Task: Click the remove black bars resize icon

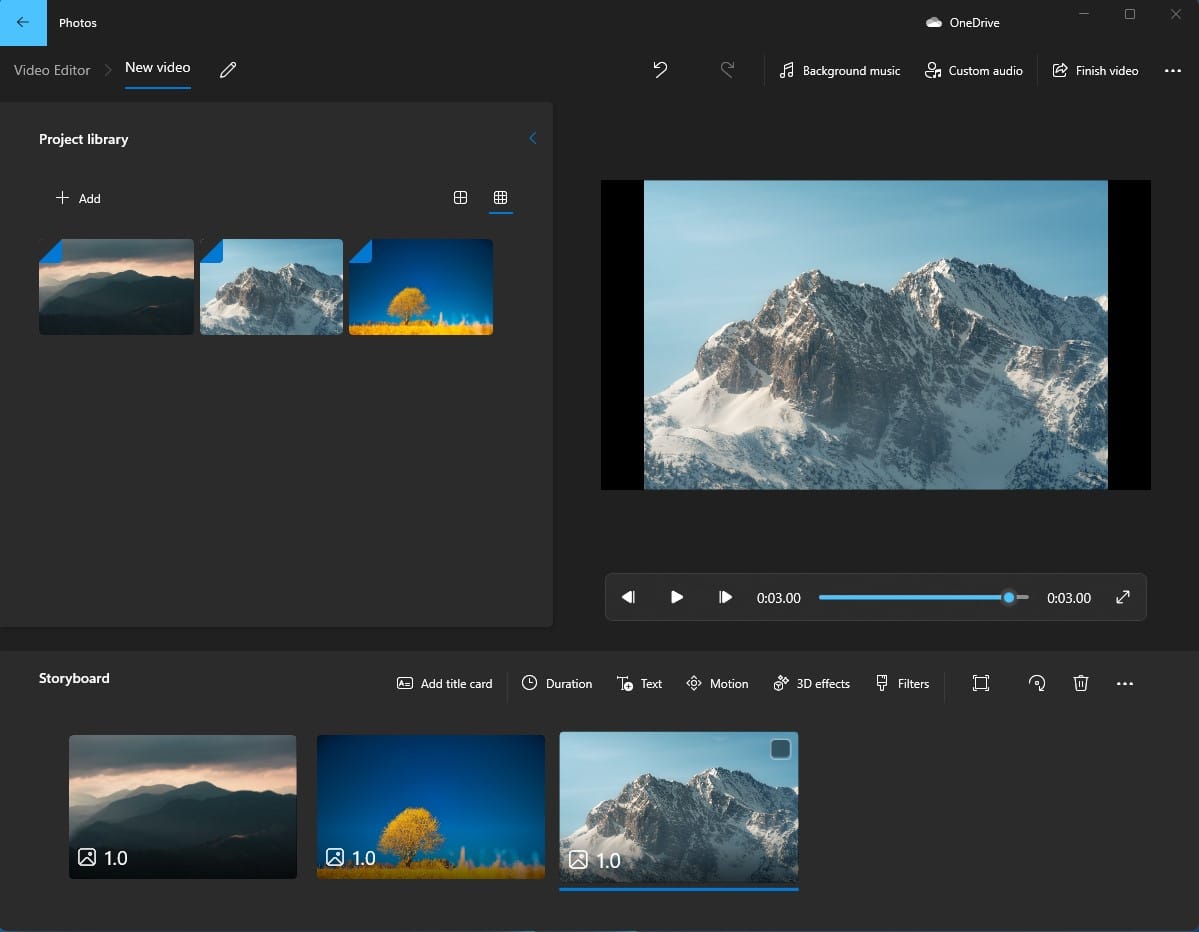Action: tap(981, 683)
